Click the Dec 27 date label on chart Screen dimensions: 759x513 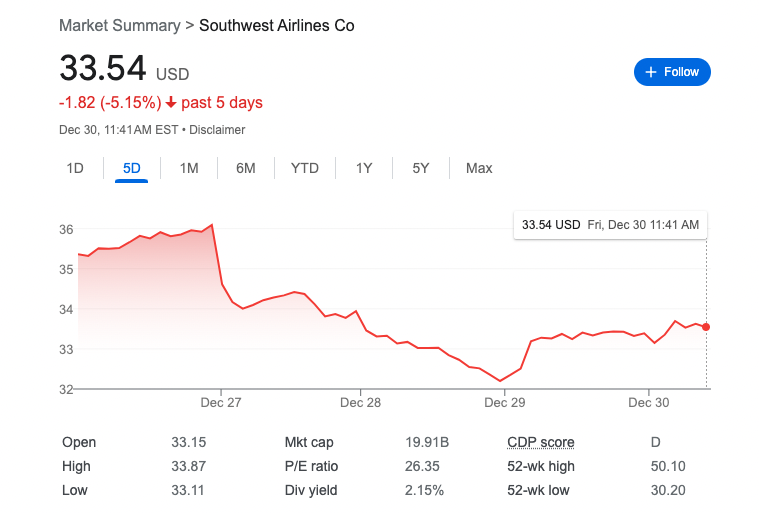click(220, 402)
